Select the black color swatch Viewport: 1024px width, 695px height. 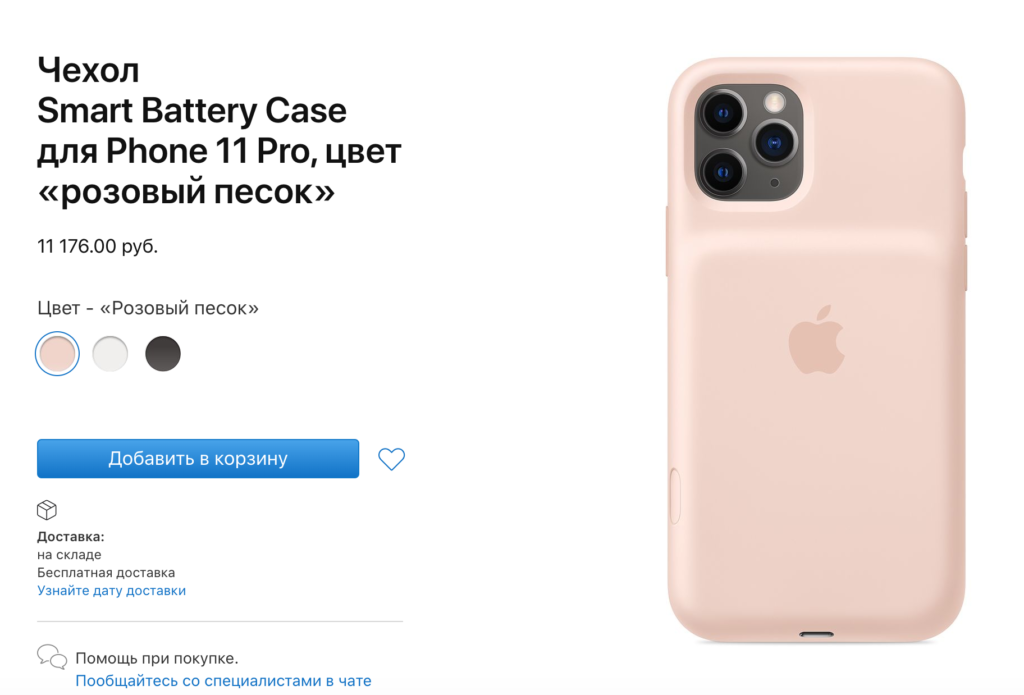click(x=163, y=354)
